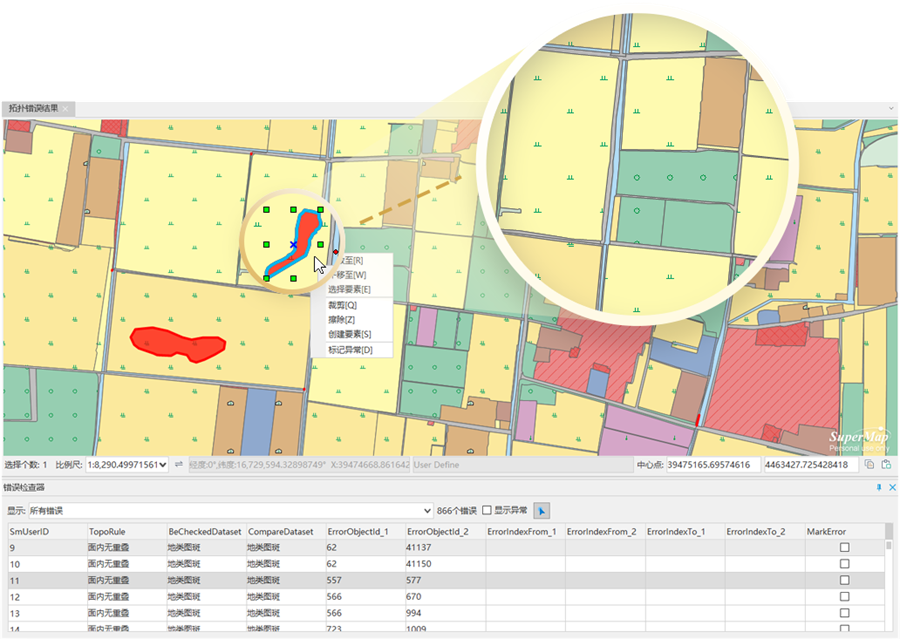Check MarkError box for row 9
Image resolution: width=900 pixels, height=639 pixels.
[x=845, y=548]
